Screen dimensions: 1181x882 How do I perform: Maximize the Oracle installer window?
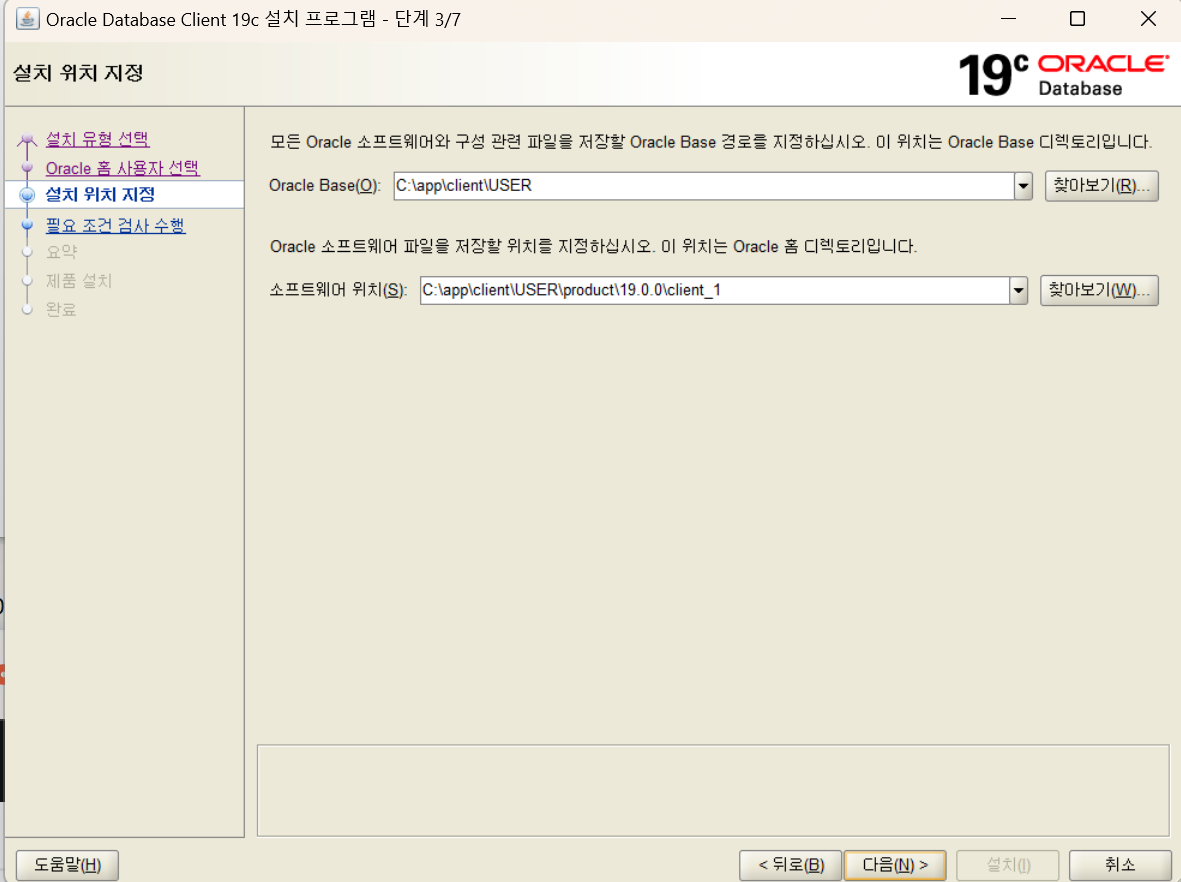pos(1077,19)
